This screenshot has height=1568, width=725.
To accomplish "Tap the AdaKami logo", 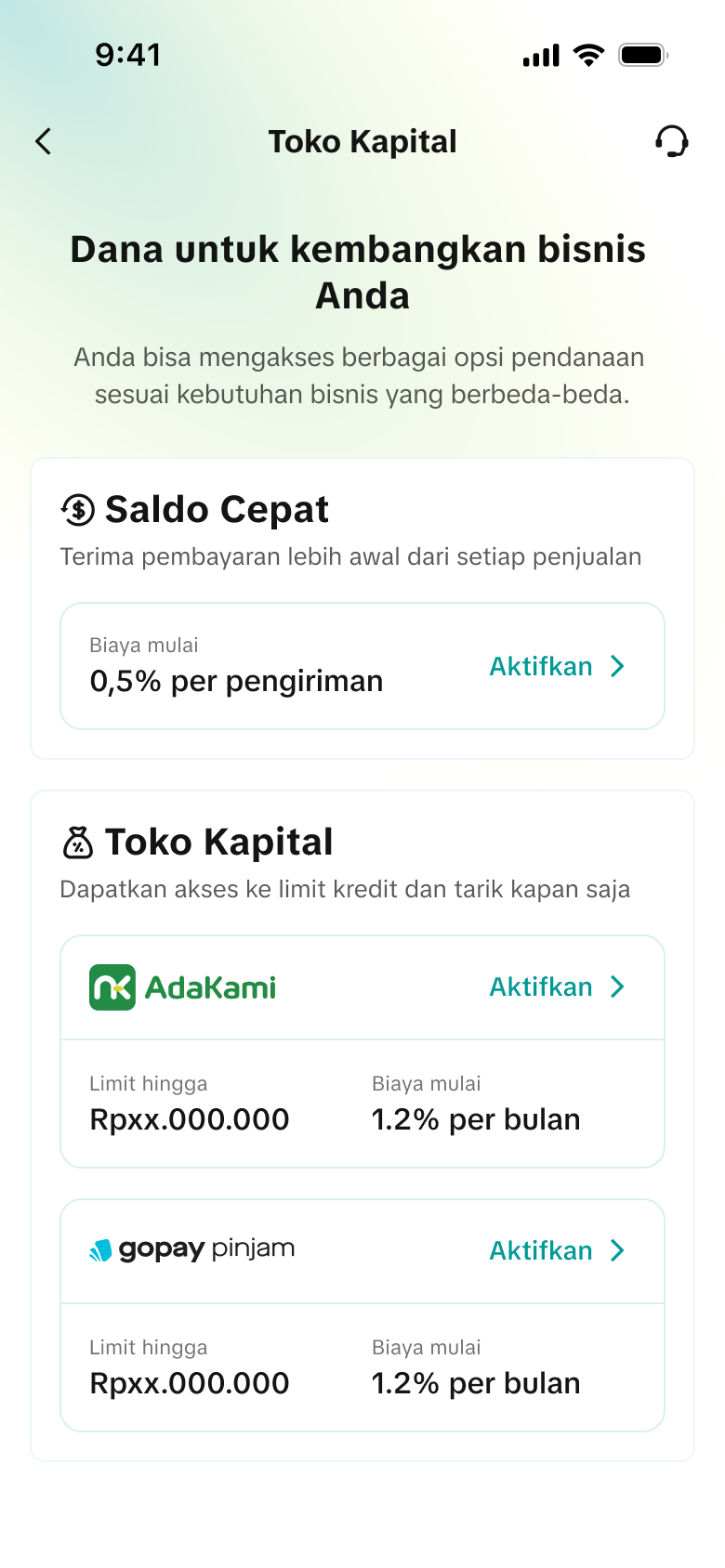I will [x=183, y=987].
